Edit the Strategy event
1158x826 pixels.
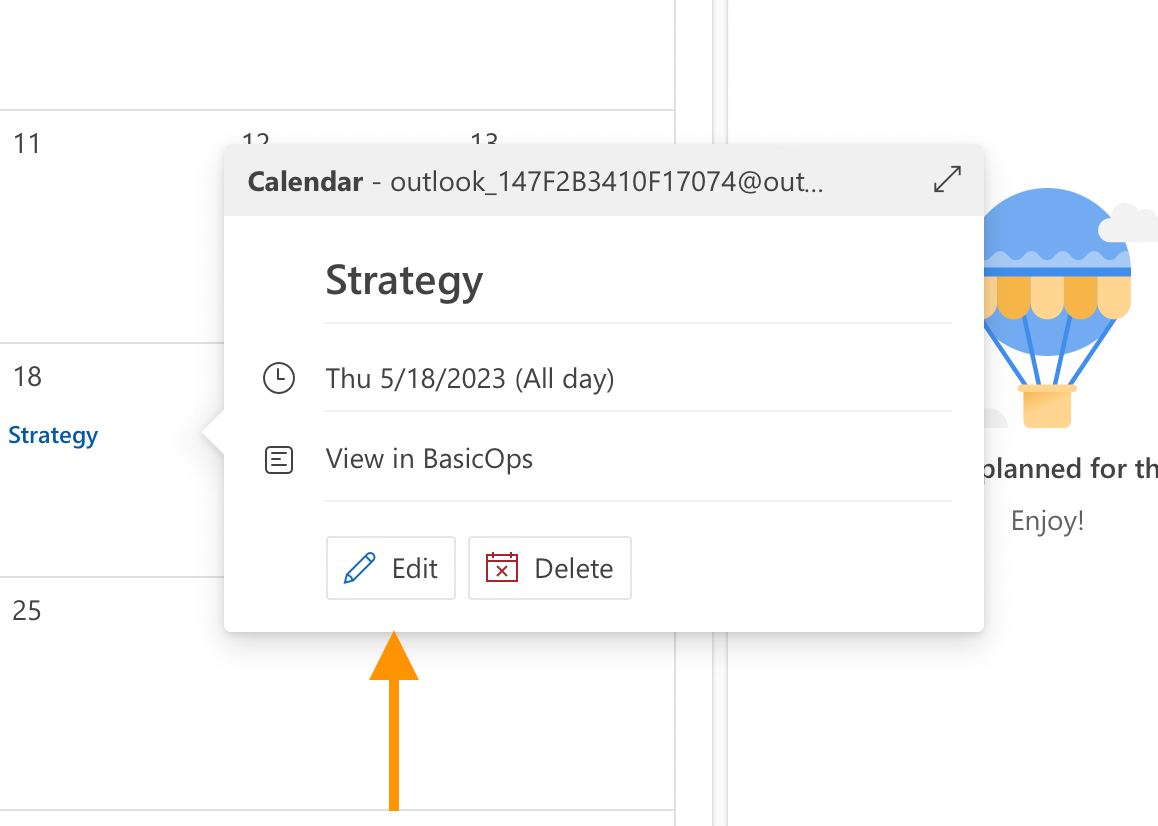pyautogui.click(x=390, y=567)
